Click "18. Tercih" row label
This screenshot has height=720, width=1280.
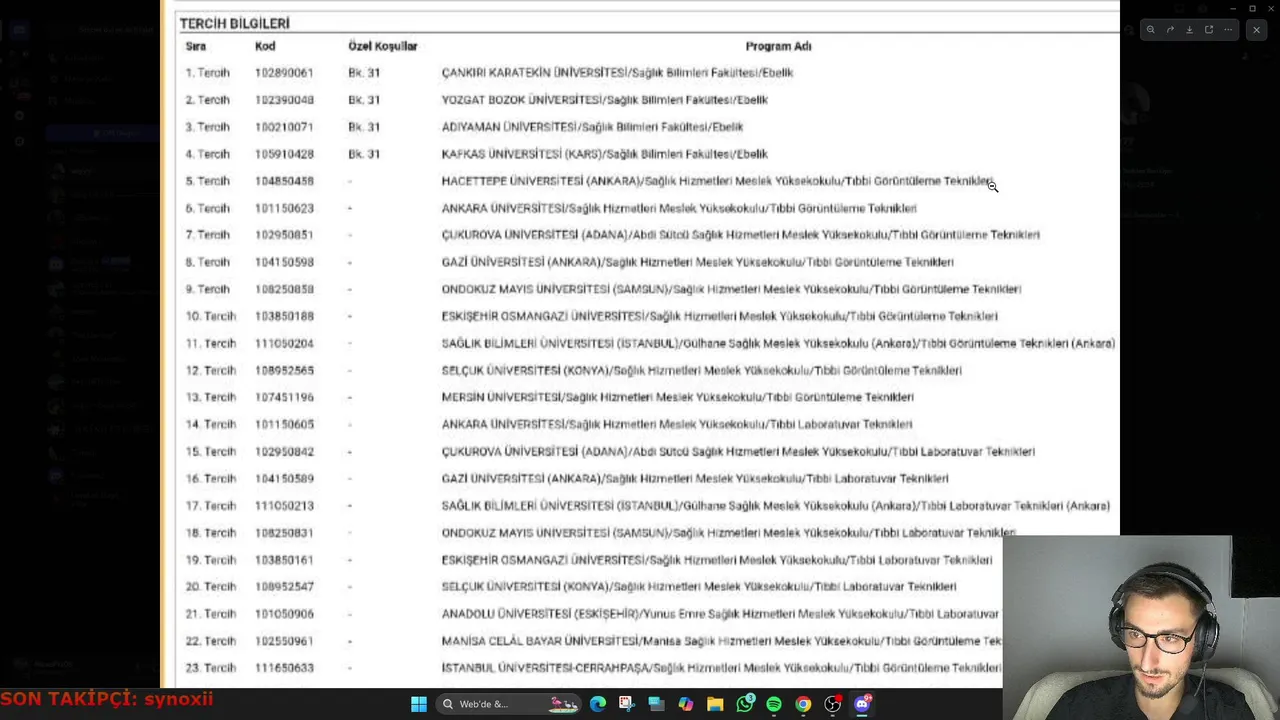click(210, 533)
